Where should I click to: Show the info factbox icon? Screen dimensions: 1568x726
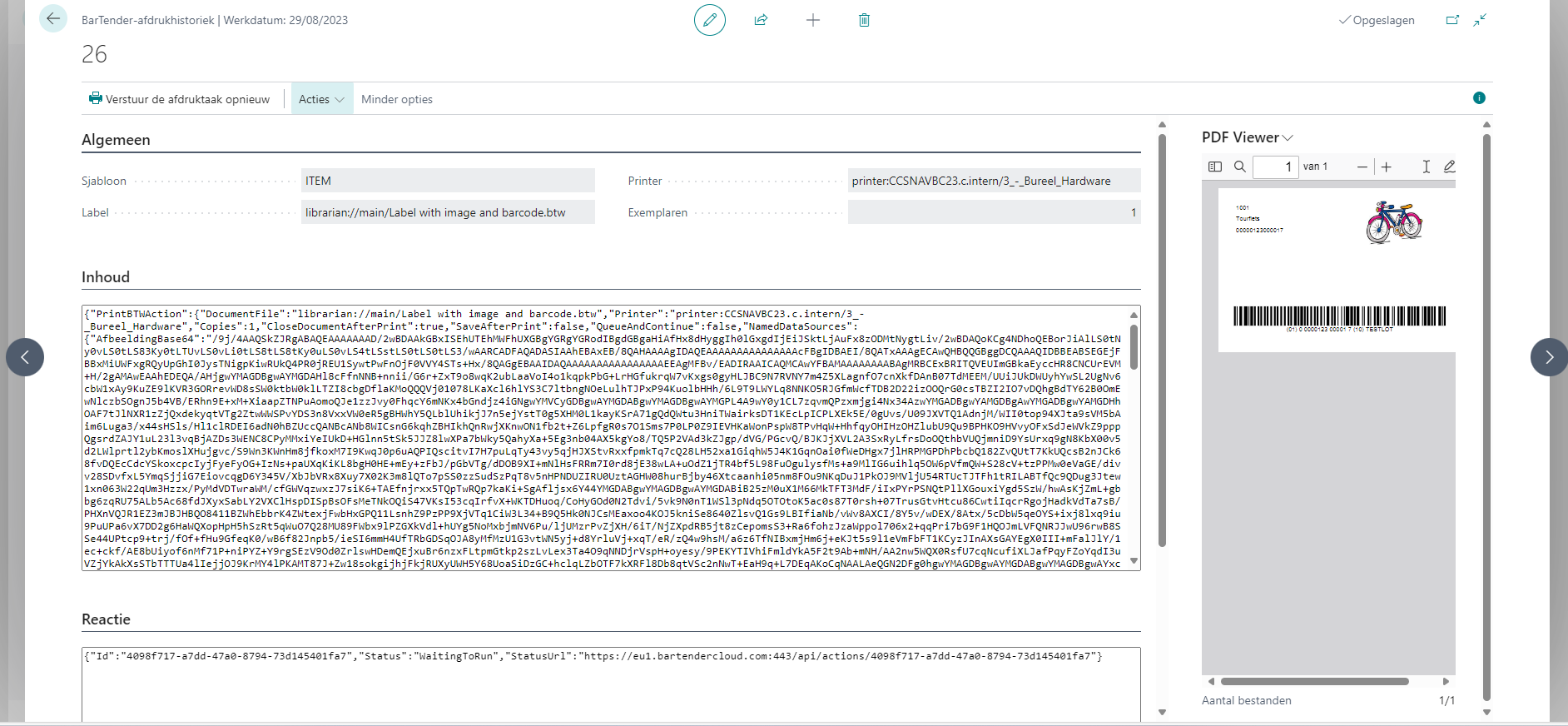pos(1479,98)
